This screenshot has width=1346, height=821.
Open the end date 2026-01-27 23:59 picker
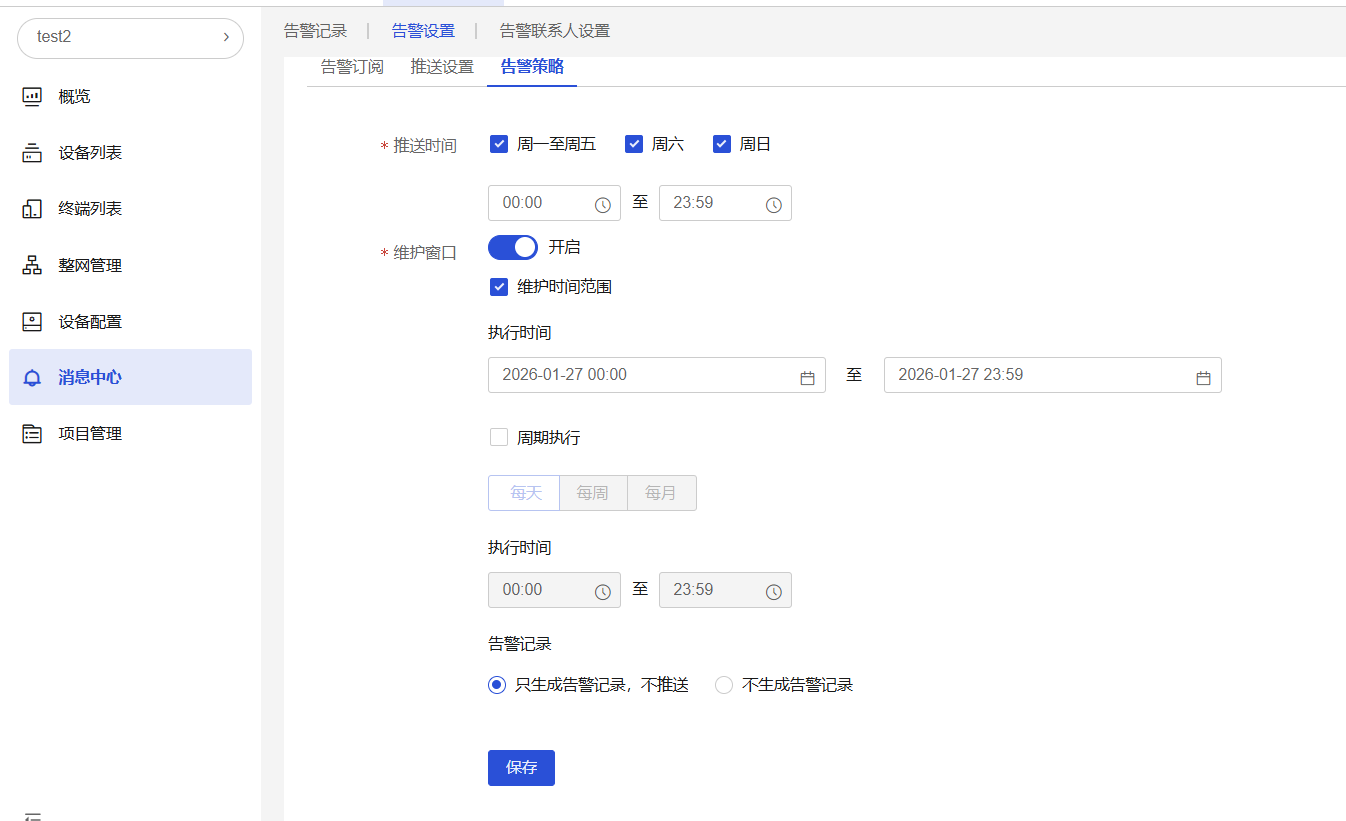[1051, 375]
